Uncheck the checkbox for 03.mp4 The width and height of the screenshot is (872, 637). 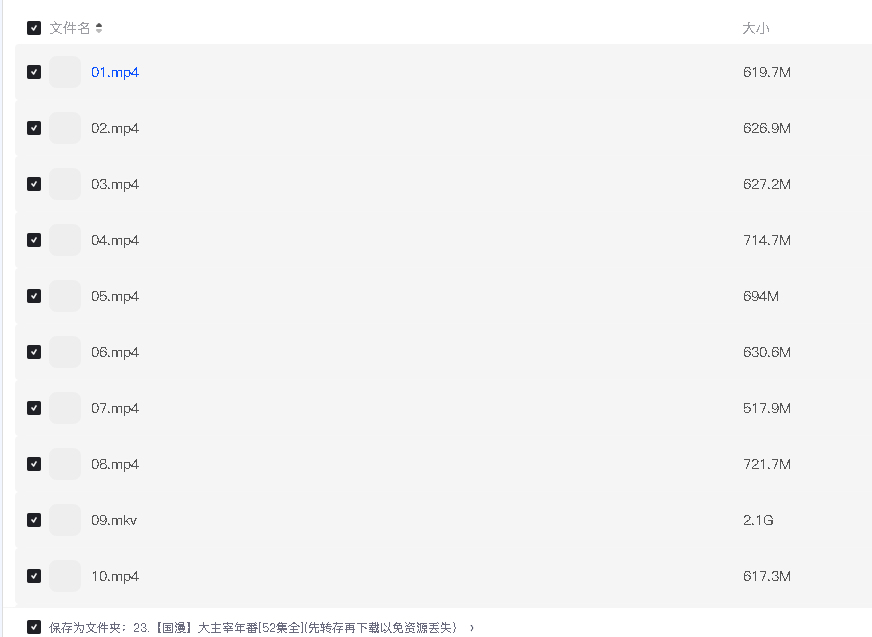(34, 184)
